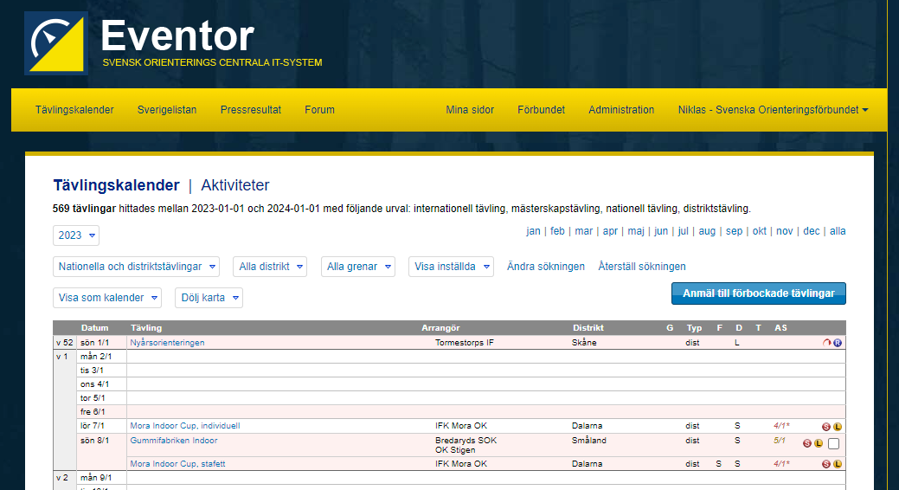Screen dimensions: 899x490
Task: Click yellow L icon in Gummifabriken Indoor row
Action: 819,443
